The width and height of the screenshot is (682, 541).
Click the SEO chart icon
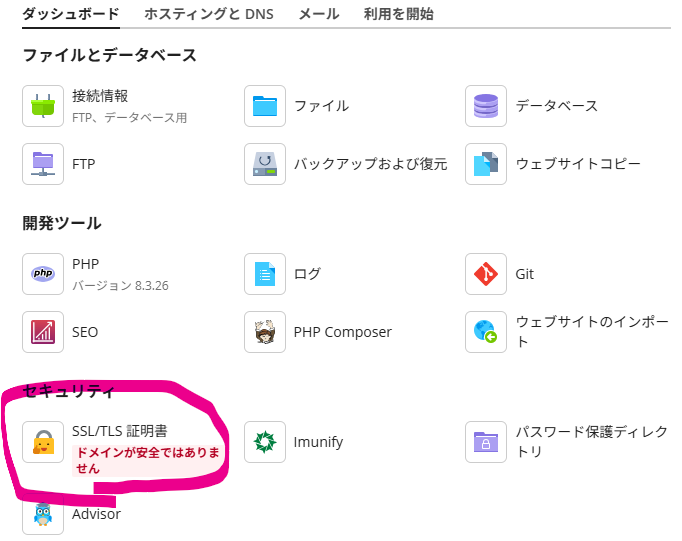click(x=43, y=332)
